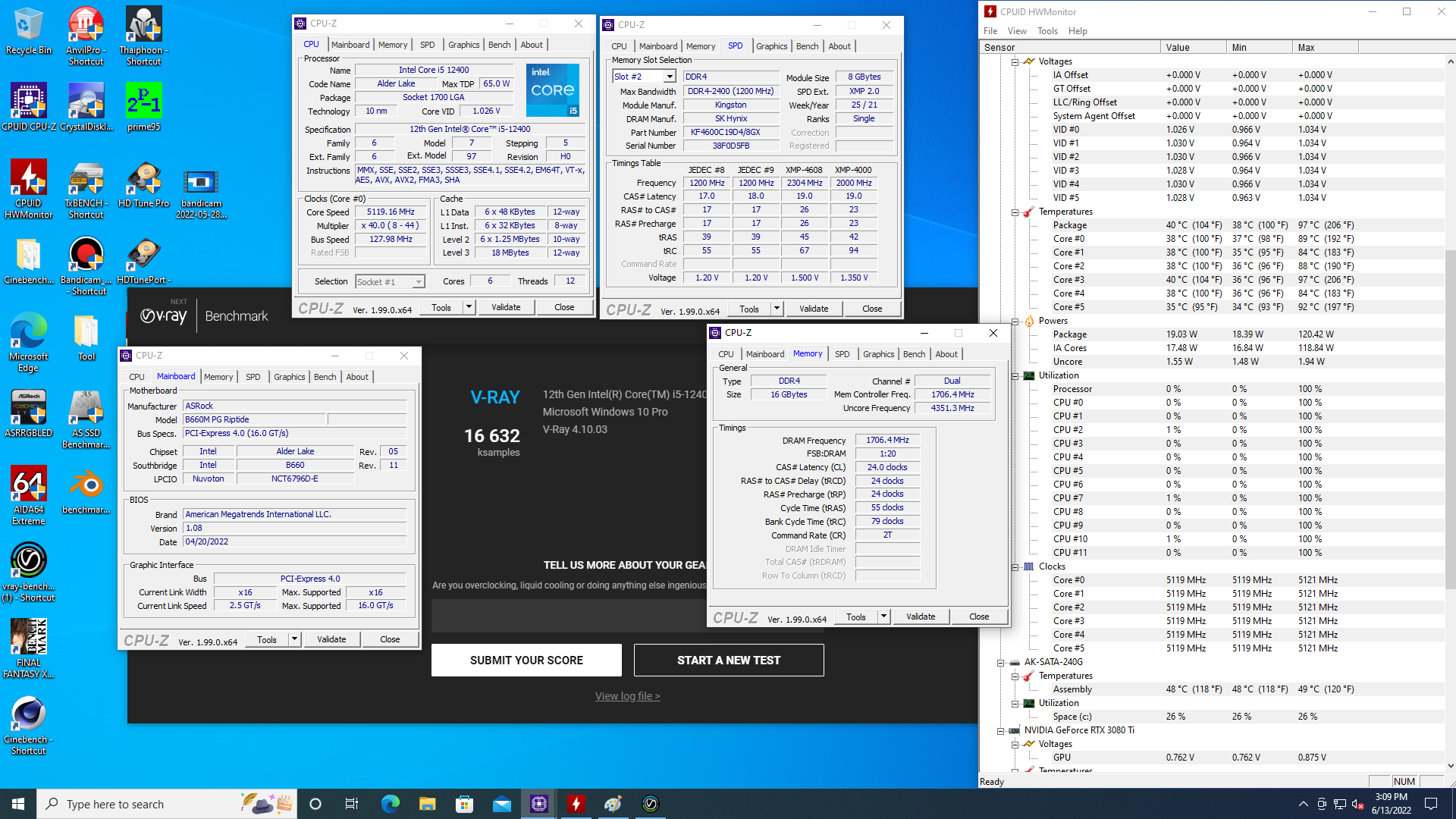Open the Thaiphoon Shortcut desktop icon

pos(143,36)
